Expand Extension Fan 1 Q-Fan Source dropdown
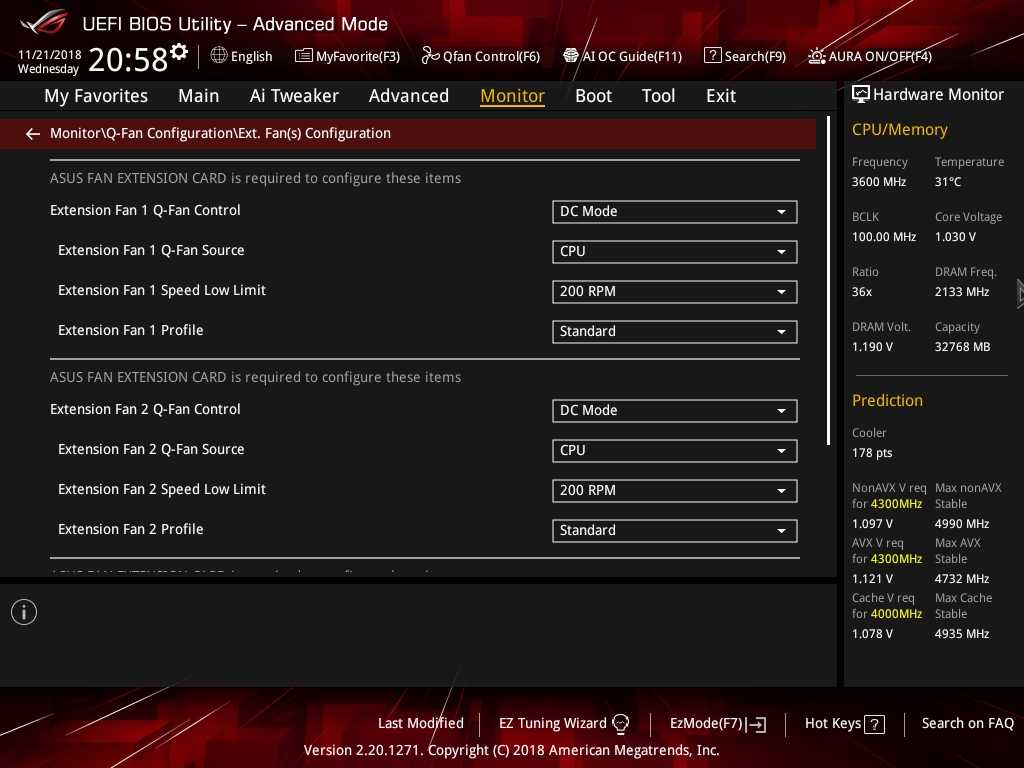 [674, 251]
